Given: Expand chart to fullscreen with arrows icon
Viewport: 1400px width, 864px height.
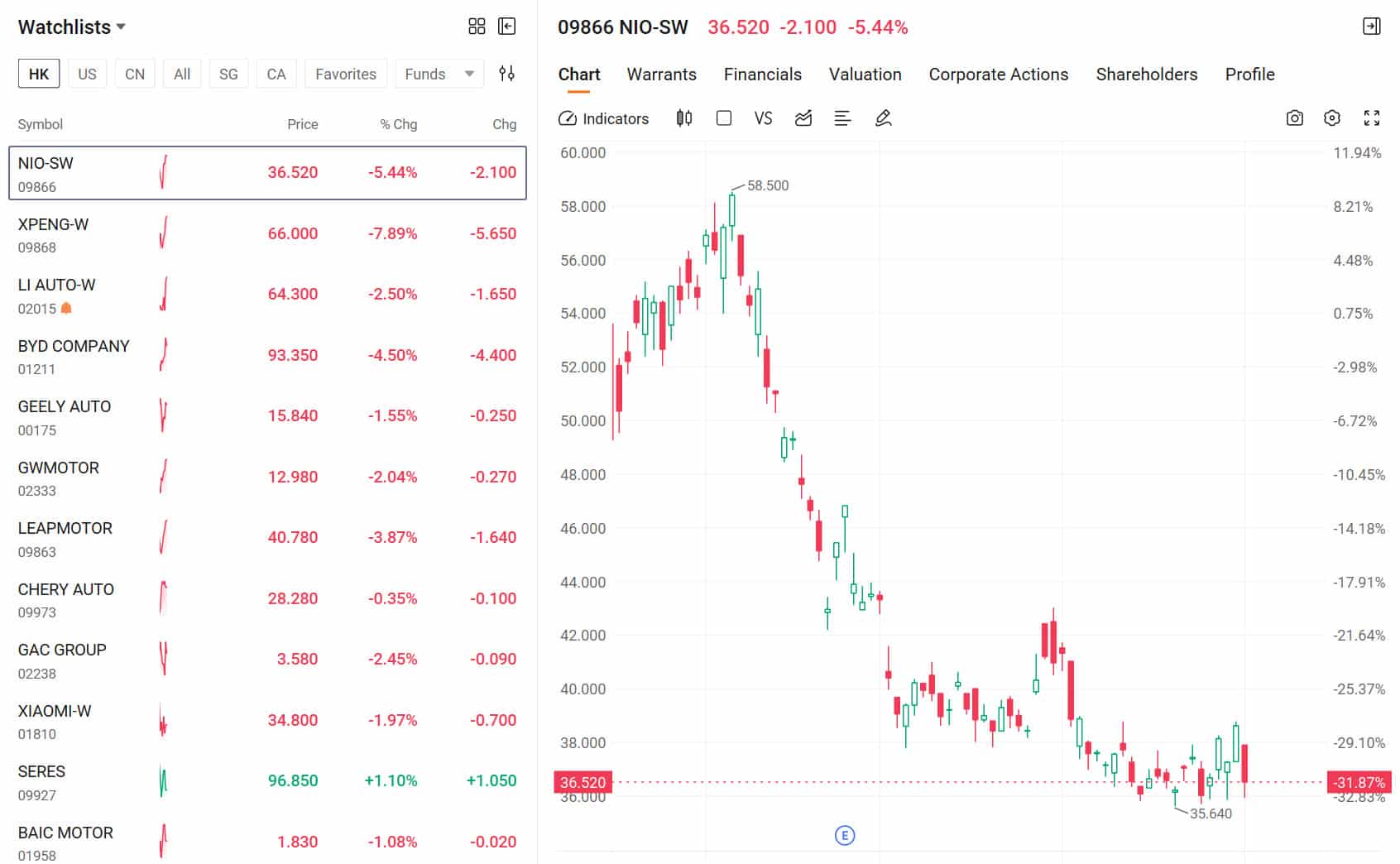Looking at the screenshot, I should 1372,118.
